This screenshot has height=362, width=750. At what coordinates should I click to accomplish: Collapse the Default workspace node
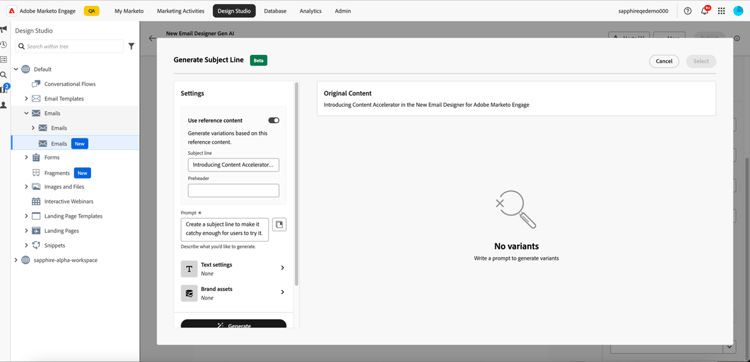(16, 69)
